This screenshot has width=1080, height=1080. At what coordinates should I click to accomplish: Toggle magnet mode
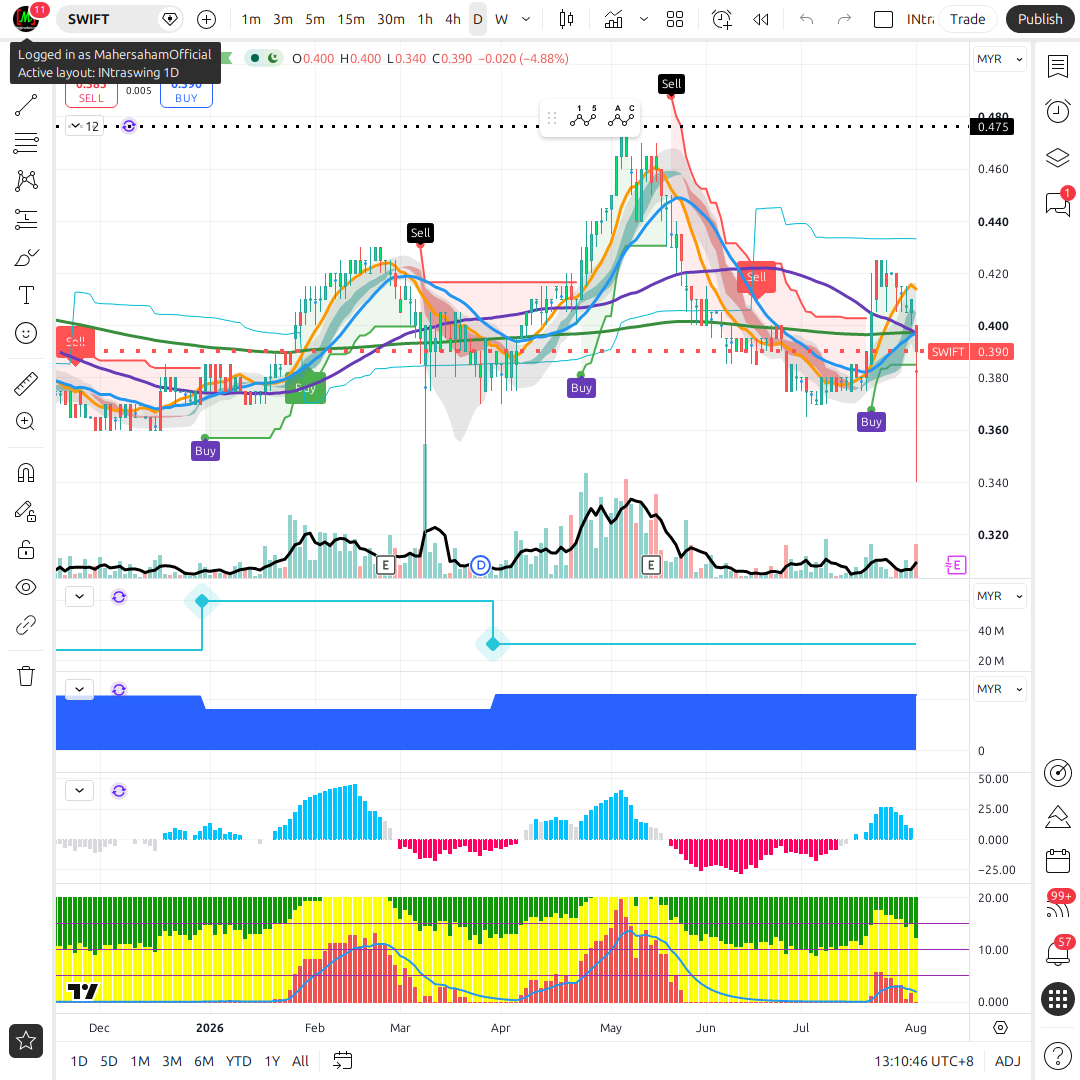pos(26,473)
